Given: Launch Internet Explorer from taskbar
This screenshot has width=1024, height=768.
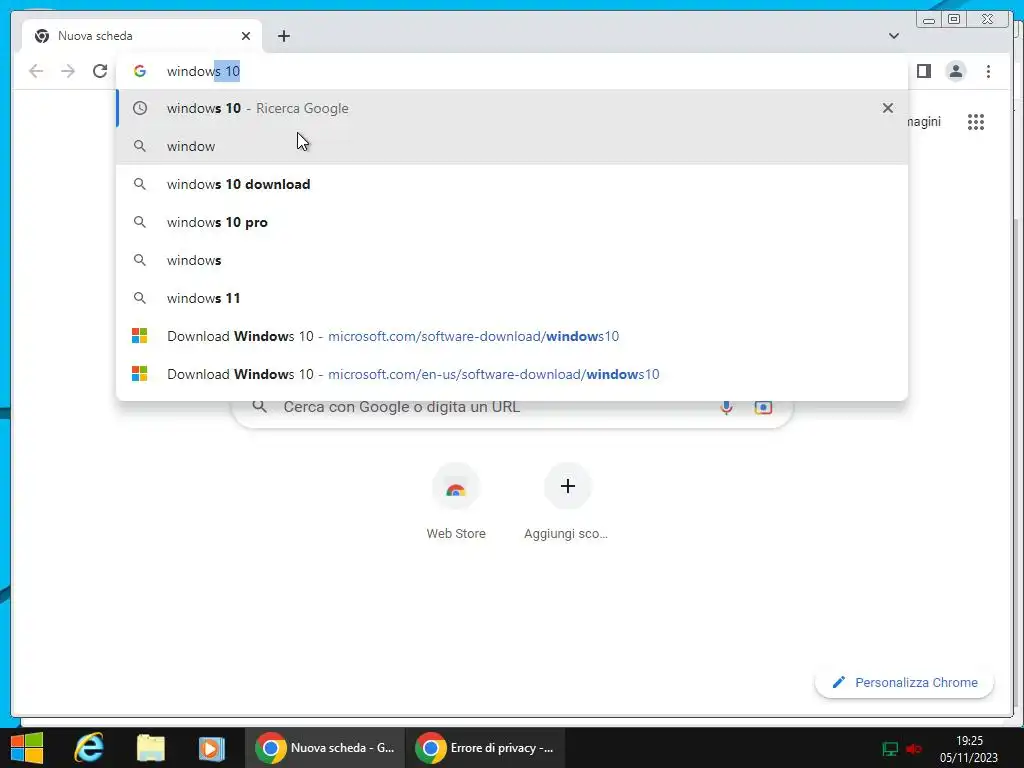Looking at the screenshot, I should click(89, 748).
